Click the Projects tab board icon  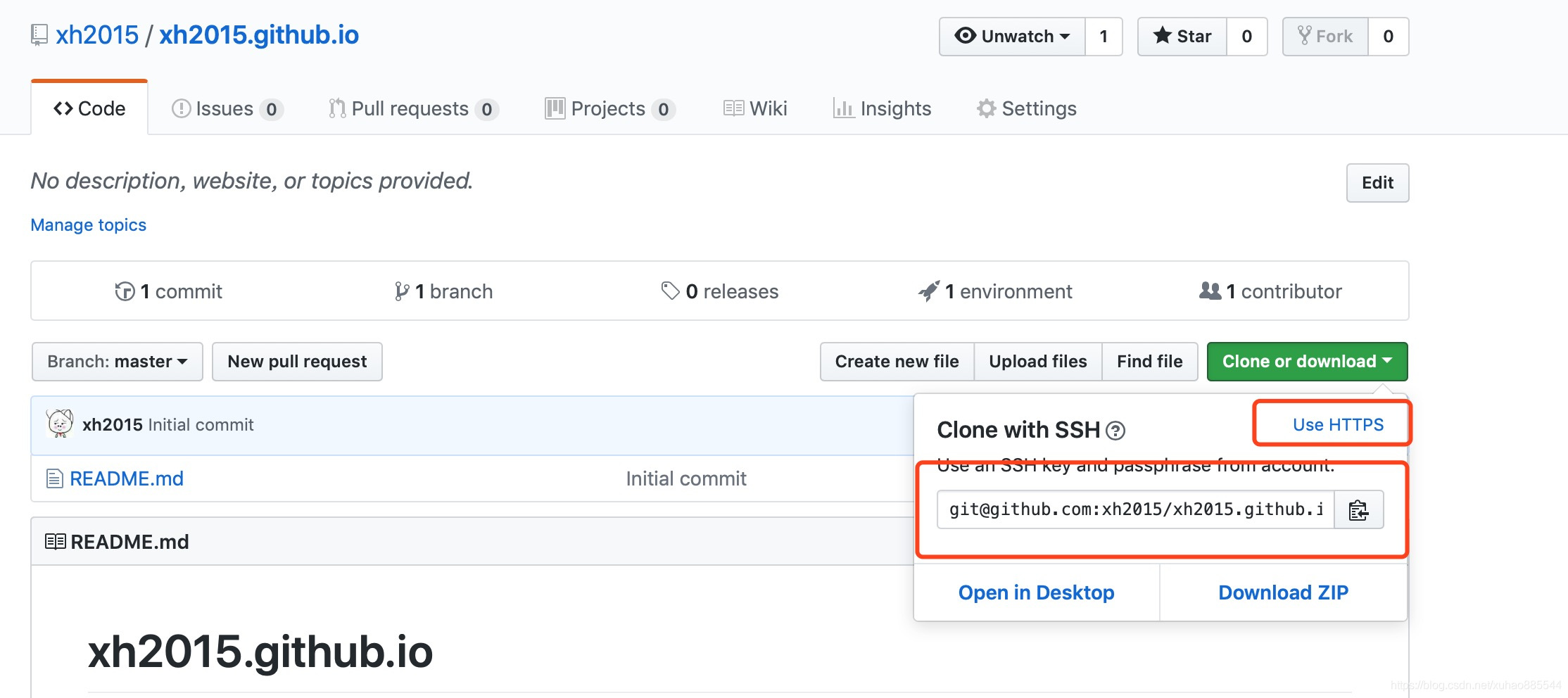click(x=555, y=108)
